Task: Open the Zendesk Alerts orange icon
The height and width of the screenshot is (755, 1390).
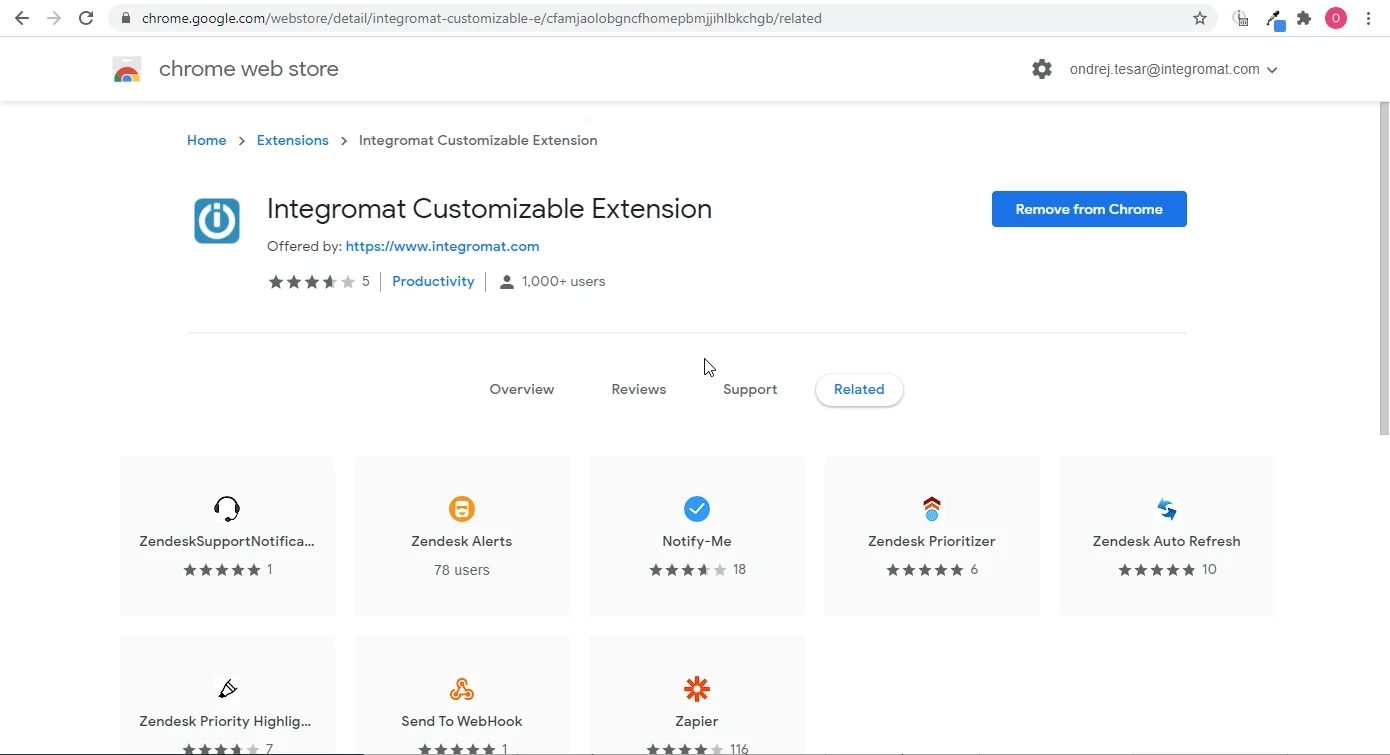Action: 462,509
